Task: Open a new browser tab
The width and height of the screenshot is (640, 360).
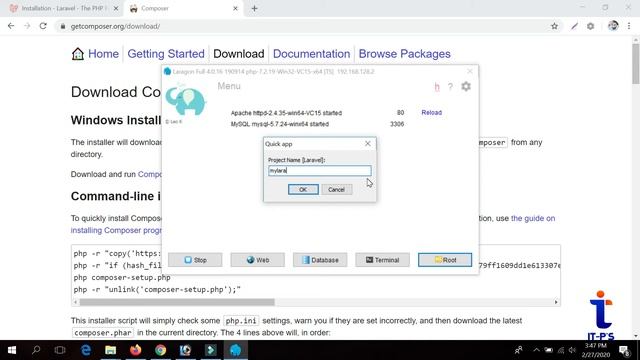Action: [x=254, y=8]
